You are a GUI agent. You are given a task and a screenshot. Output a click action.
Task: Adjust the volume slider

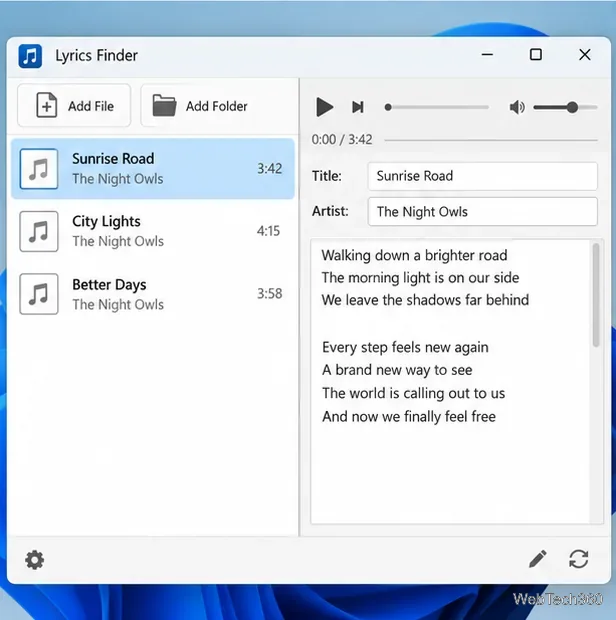point(565,107)
